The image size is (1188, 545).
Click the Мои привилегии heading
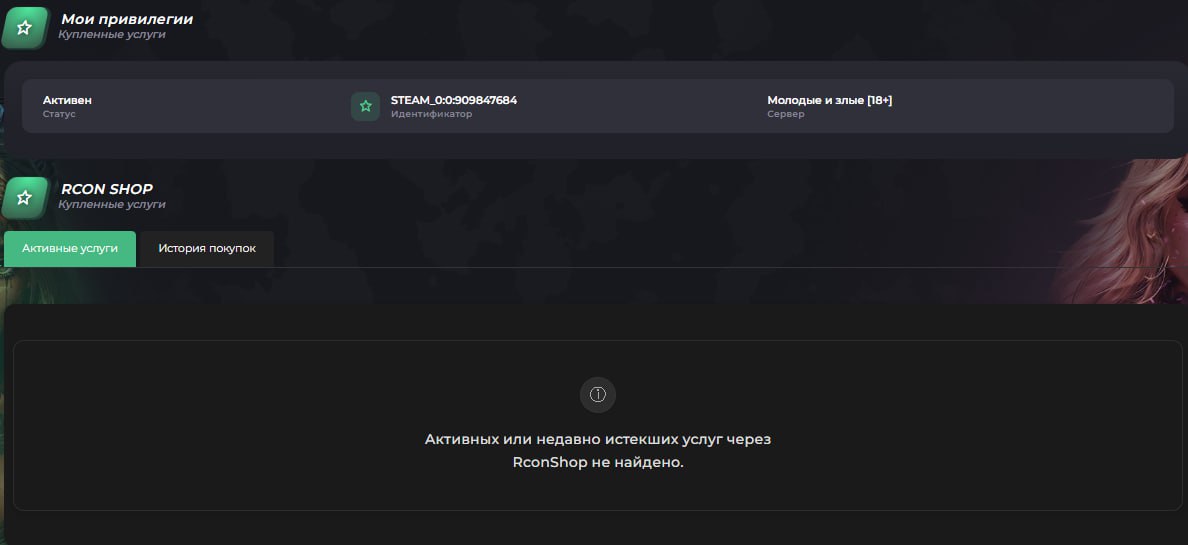click(x=127, y=19)
